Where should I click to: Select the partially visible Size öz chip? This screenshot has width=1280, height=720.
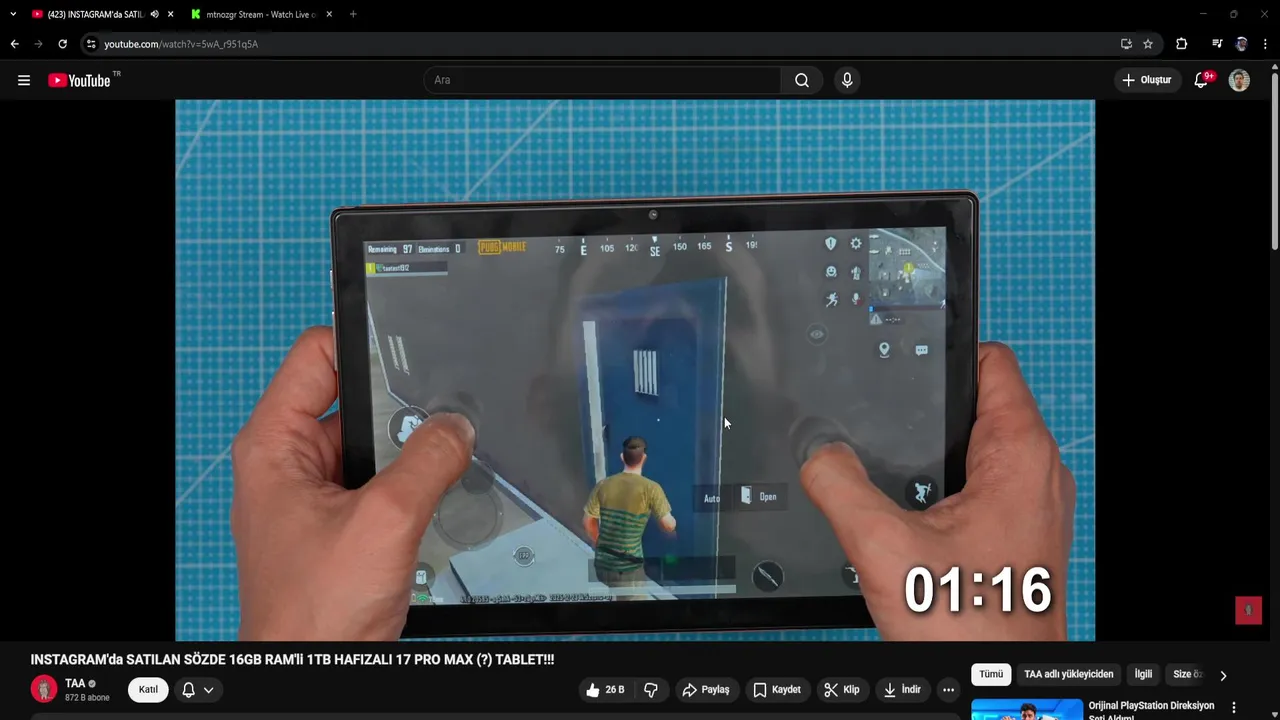pos(1187,675)
